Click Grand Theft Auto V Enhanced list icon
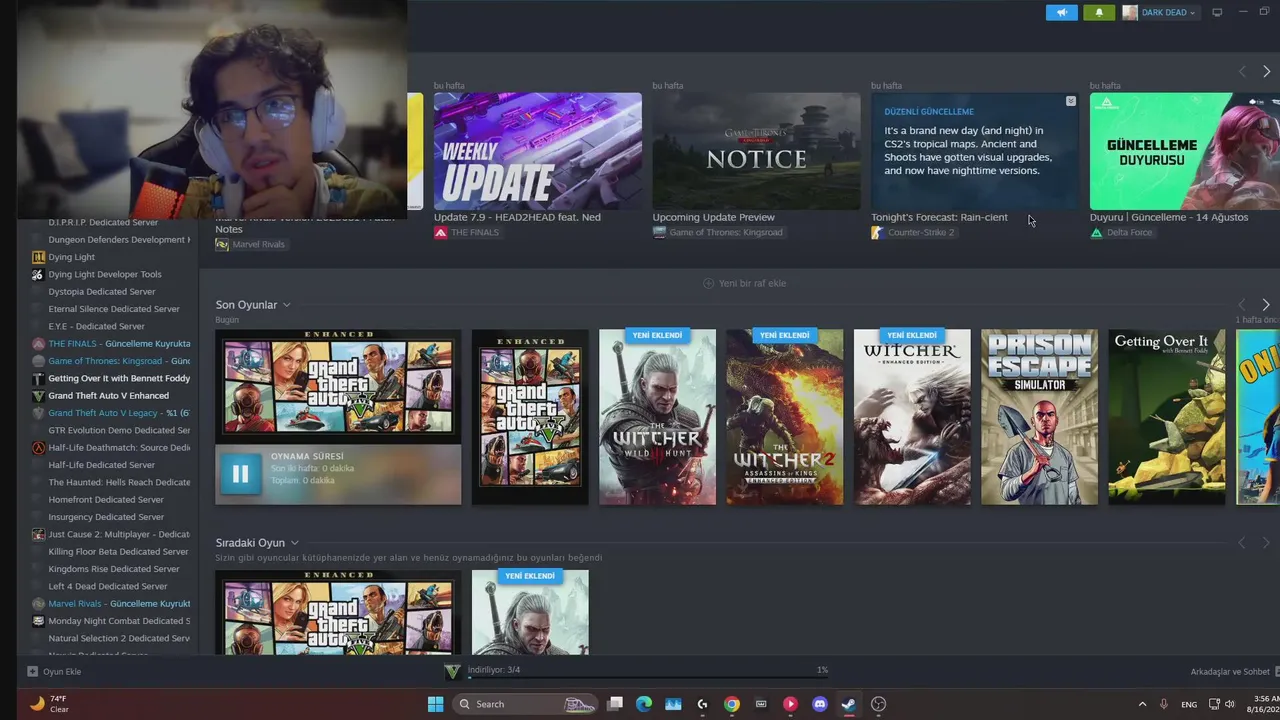Image resolution: width=1280 pixels, height=720 pixels. [x=38, y=396]
